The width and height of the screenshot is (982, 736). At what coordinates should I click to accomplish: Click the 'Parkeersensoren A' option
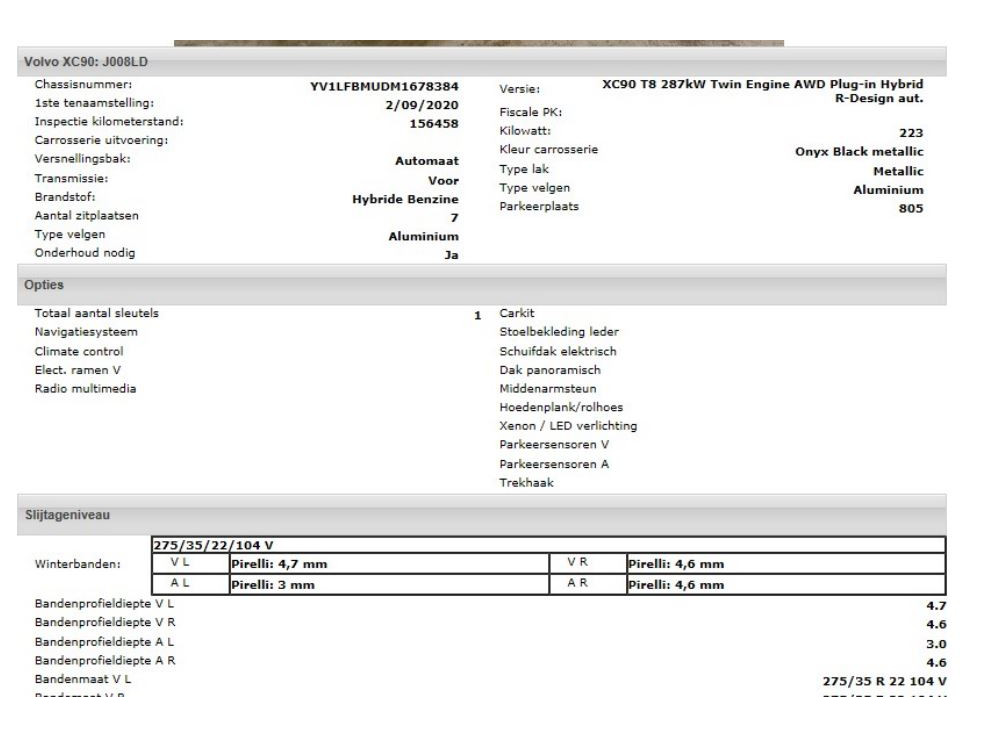[x=554, y=464]
